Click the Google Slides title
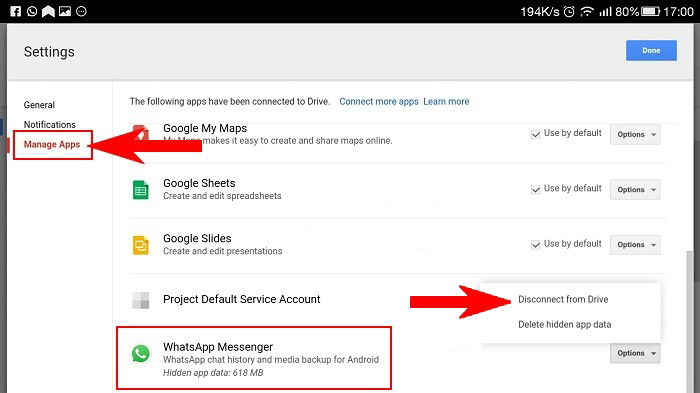This screenshot has width=700, height=393. pyautogui.click(x=197, y=238)
